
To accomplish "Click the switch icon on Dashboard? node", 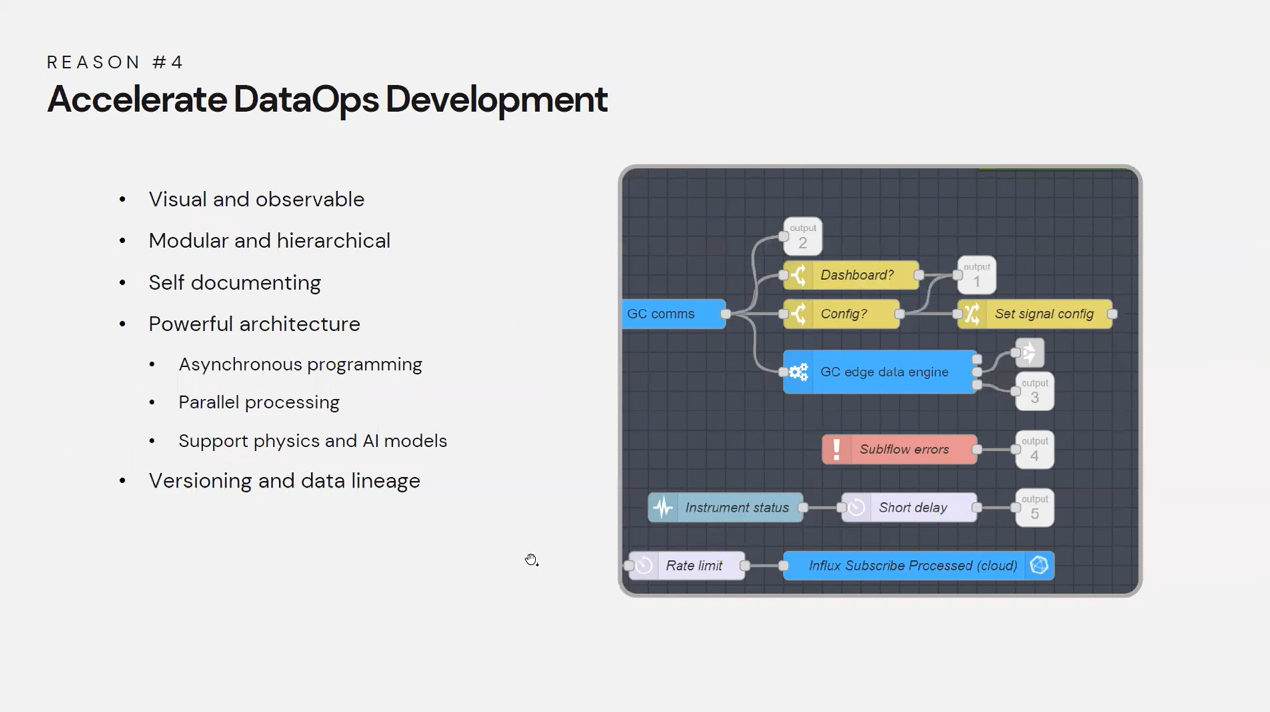I will pos(798,275).
